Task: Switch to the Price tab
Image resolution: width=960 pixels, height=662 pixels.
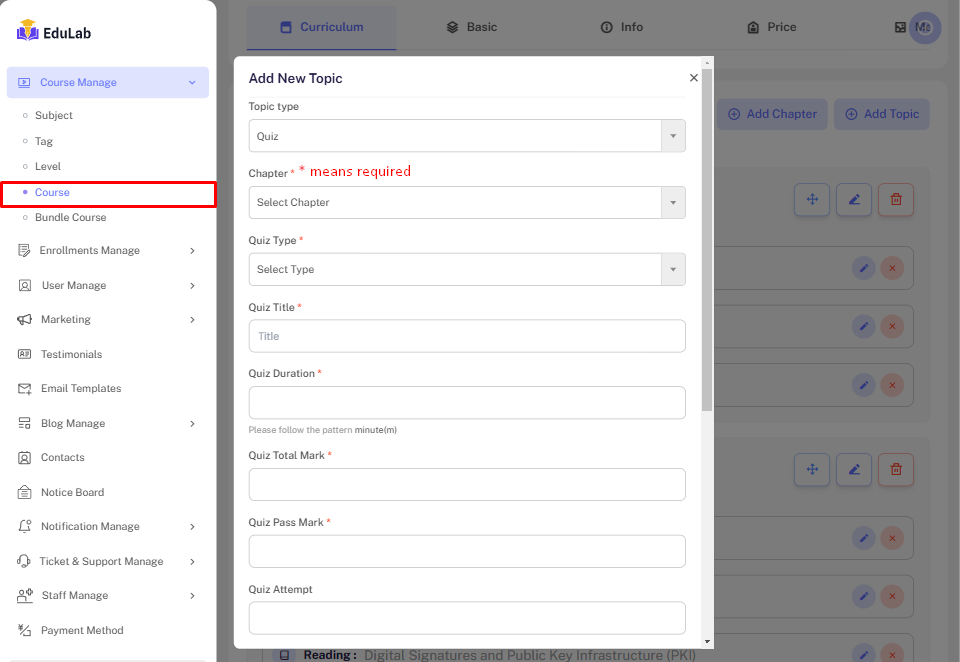Action: pyautogui.click(x=771, y=27)
